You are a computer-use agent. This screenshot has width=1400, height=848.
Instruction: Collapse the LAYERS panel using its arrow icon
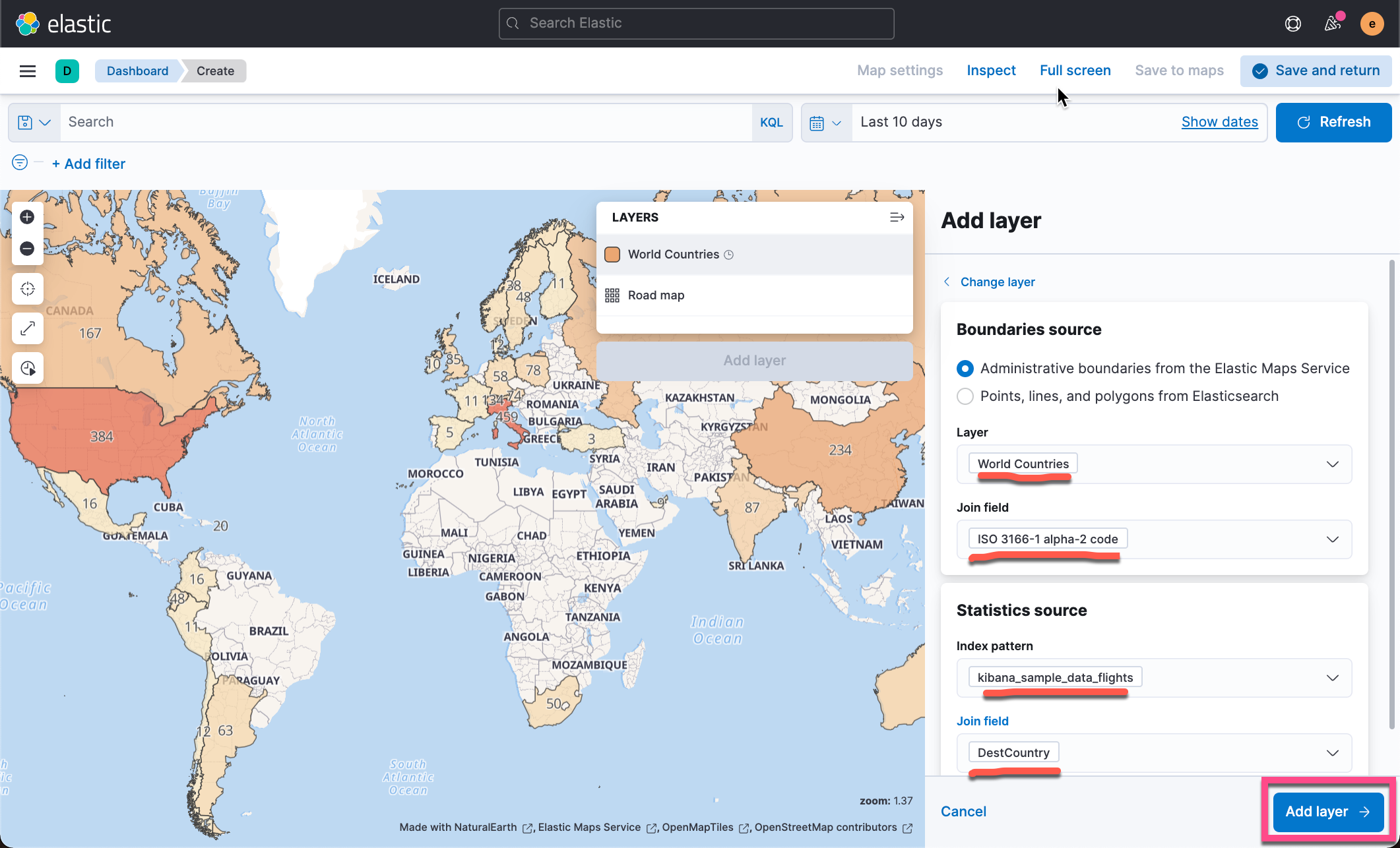click(897, 217)
